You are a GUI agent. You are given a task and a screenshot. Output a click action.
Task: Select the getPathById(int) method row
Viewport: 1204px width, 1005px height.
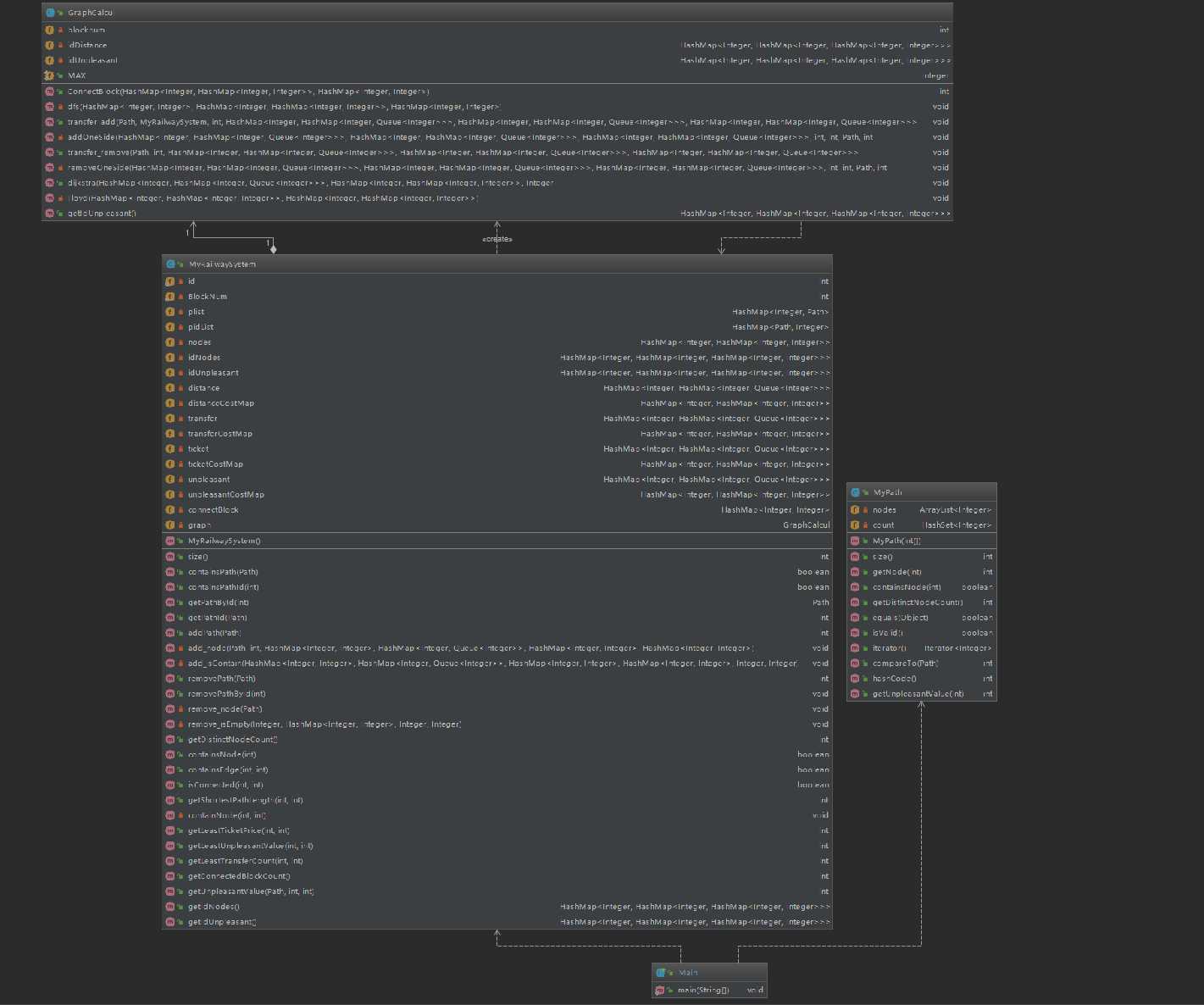tap(497, 602)
